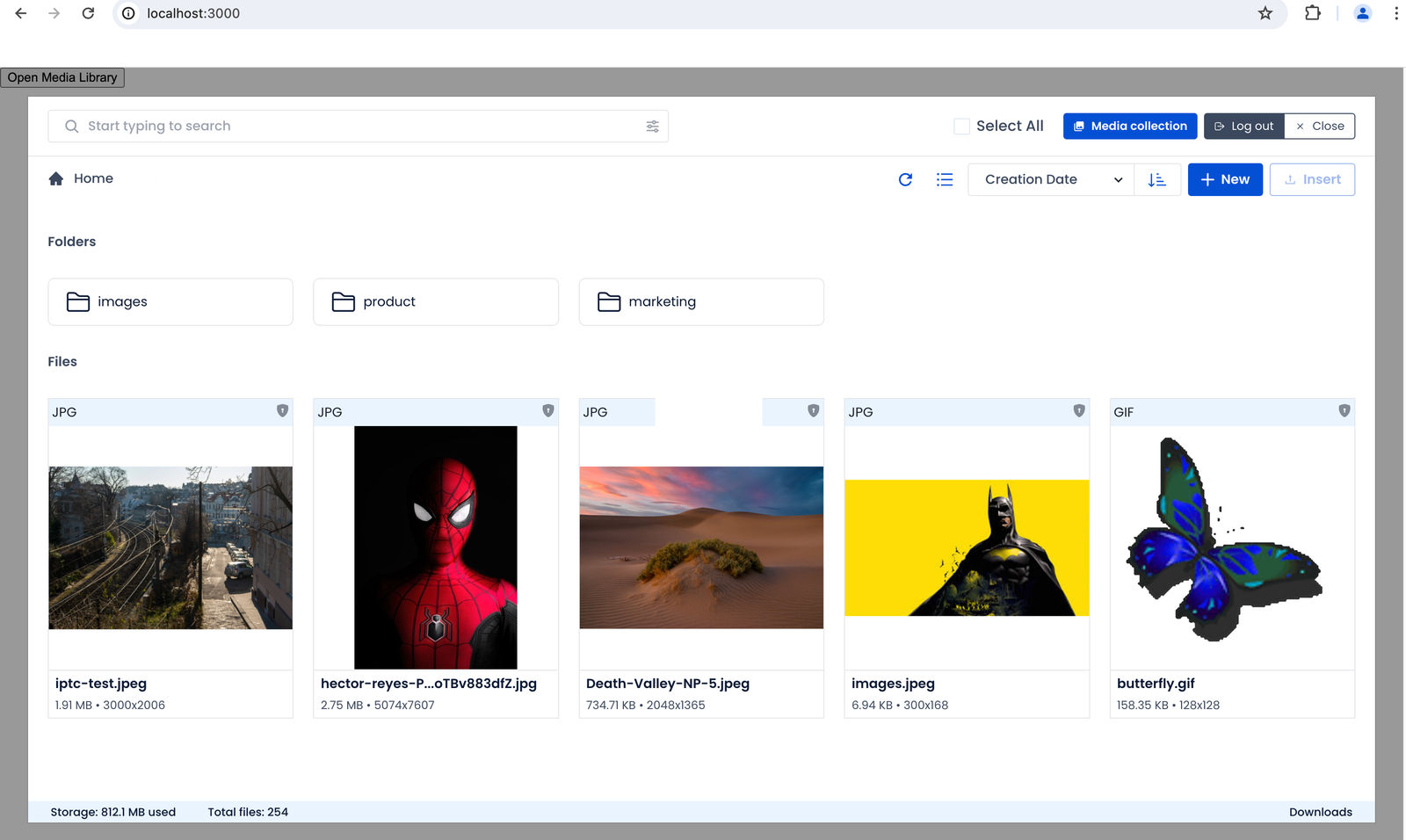Go to Home via house icon
The height and width of the screenshot is (840, 1406).
56,178
